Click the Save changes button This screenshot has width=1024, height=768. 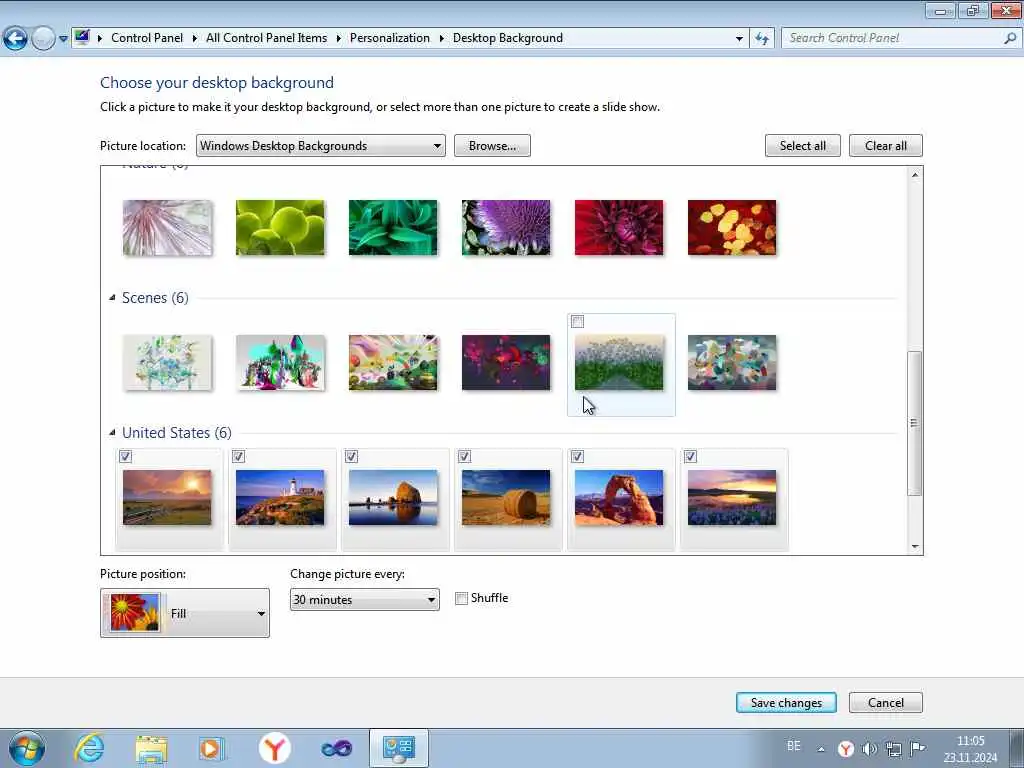786,703
